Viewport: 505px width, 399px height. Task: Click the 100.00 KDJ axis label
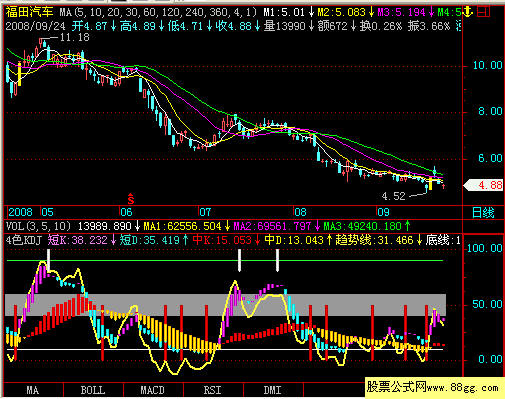(485, 248)
